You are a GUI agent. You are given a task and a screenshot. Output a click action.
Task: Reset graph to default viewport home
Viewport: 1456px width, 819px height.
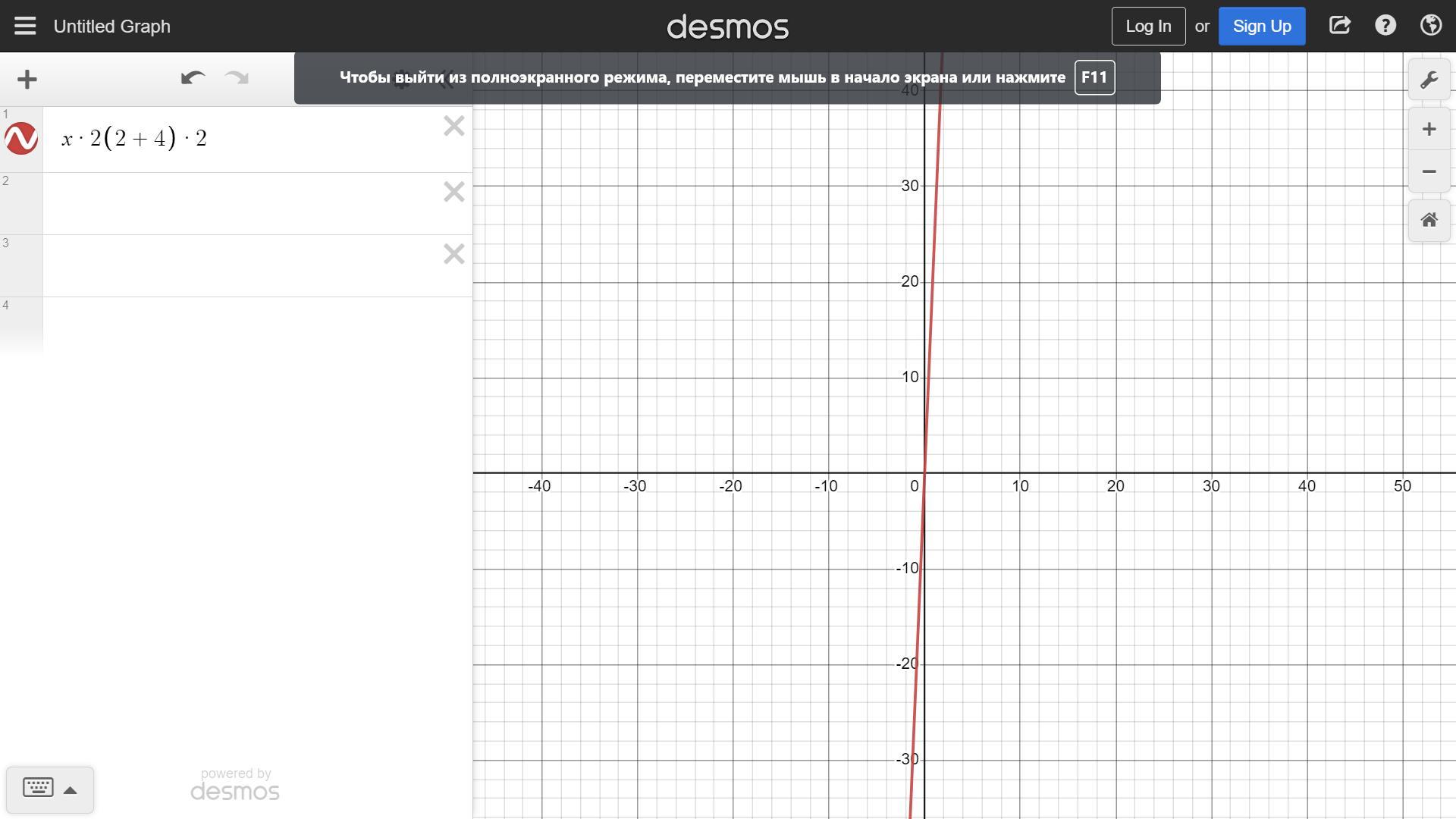click(x=1429, y=221)
